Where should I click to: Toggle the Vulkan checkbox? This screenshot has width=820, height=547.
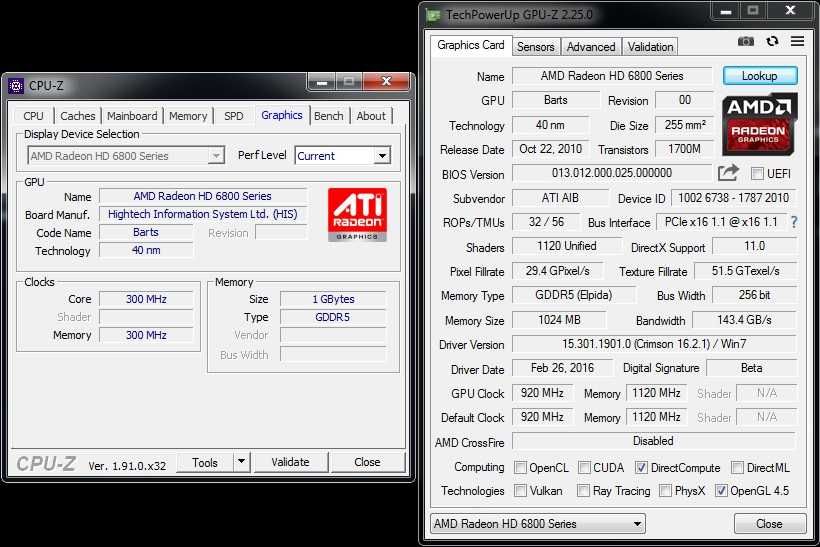[520, 491]
